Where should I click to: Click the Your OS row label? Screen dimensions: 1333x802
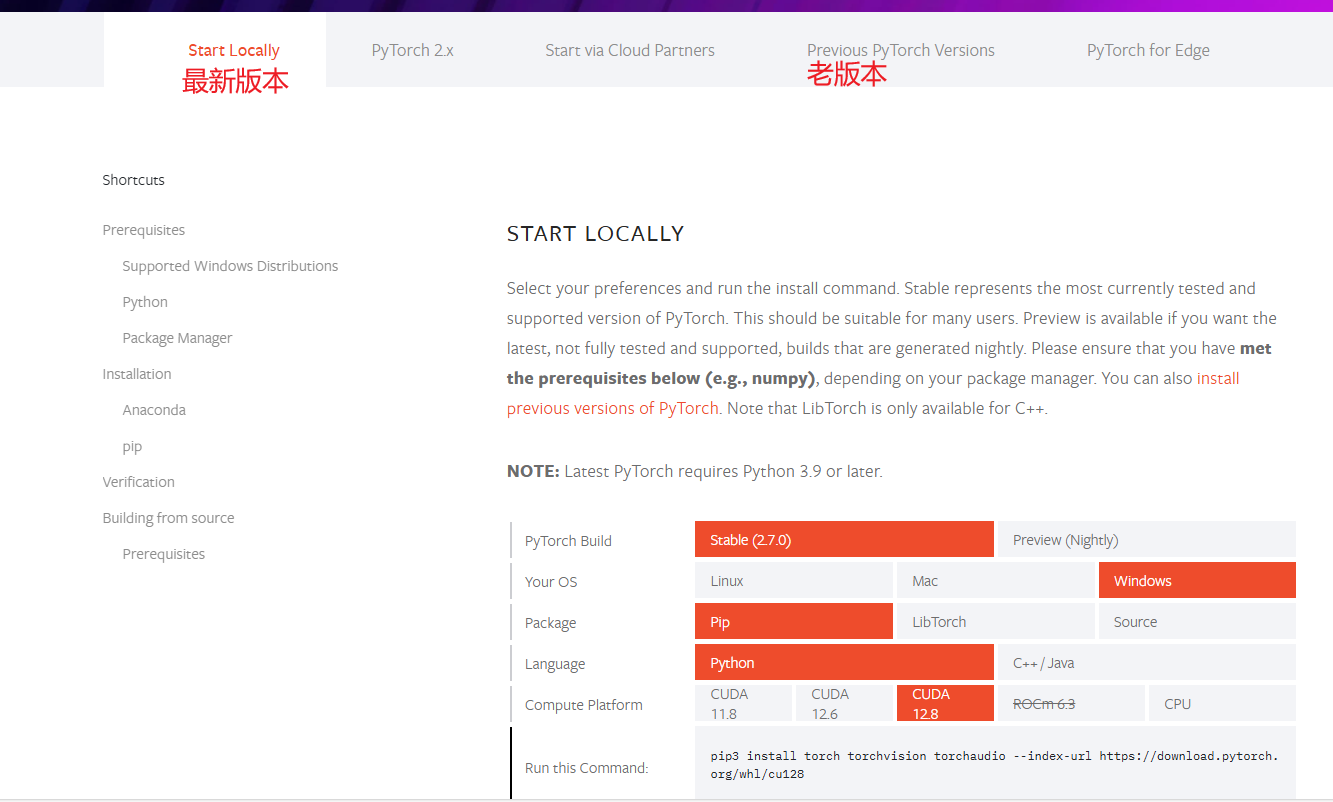(551, 581)
